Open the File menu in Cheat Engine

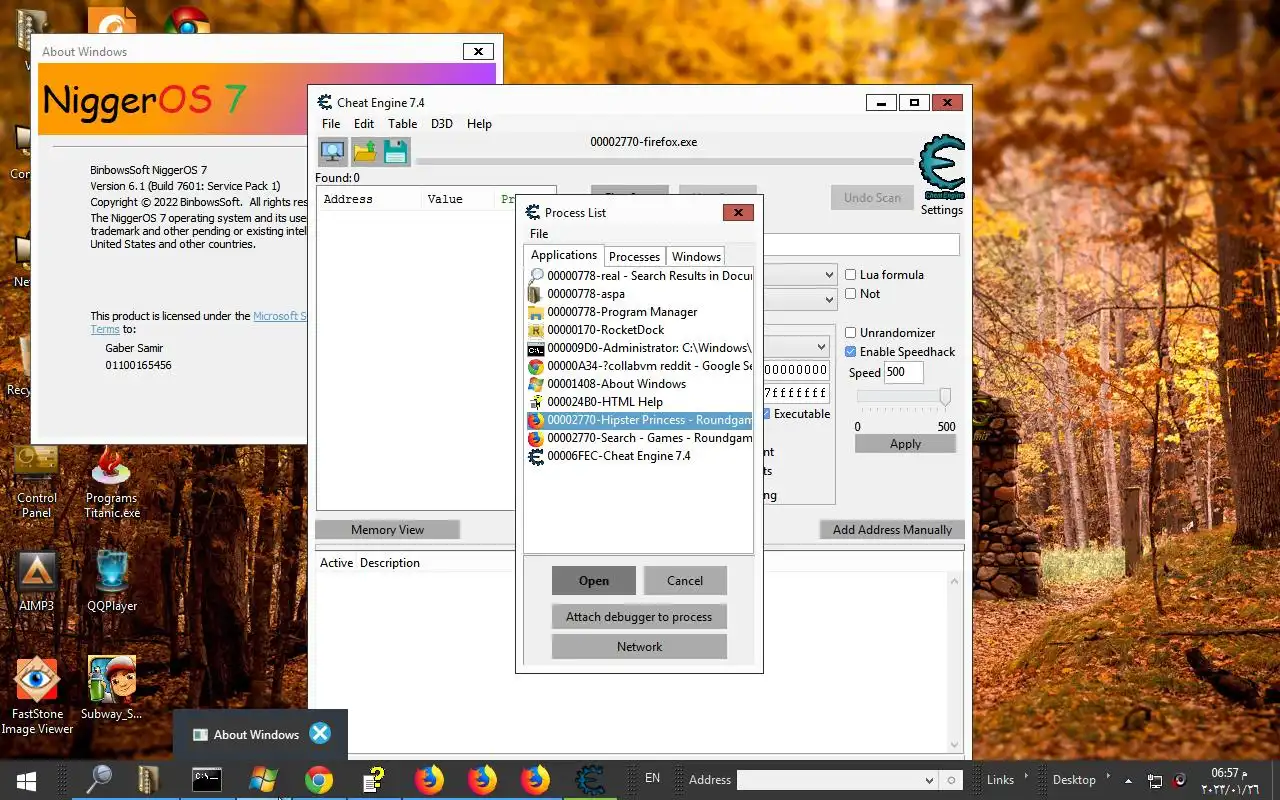tap(331, 124)
